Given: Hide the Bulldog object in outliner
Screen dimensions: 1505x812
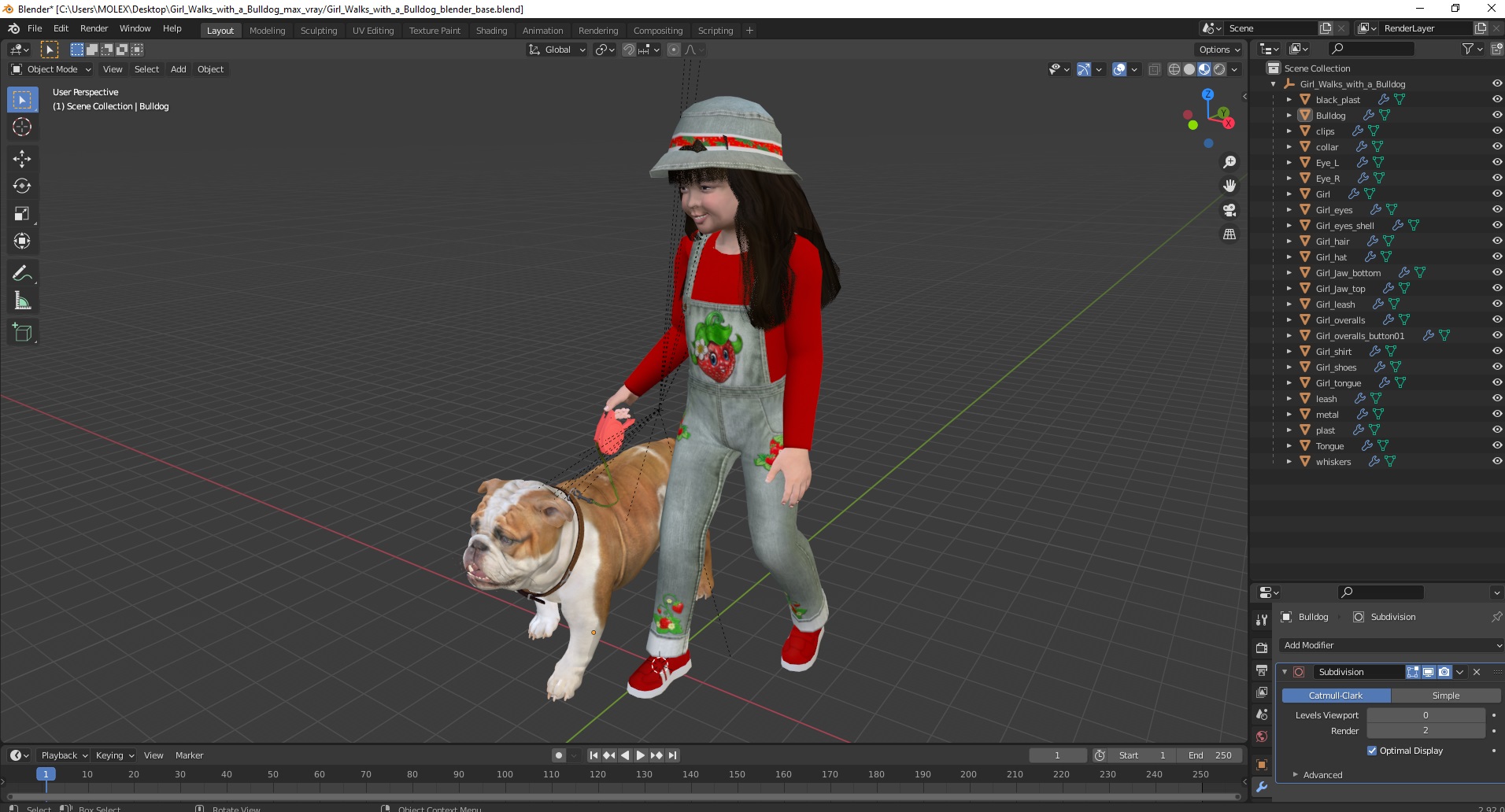Looking at the screenshot, I should click(1496, 115).
